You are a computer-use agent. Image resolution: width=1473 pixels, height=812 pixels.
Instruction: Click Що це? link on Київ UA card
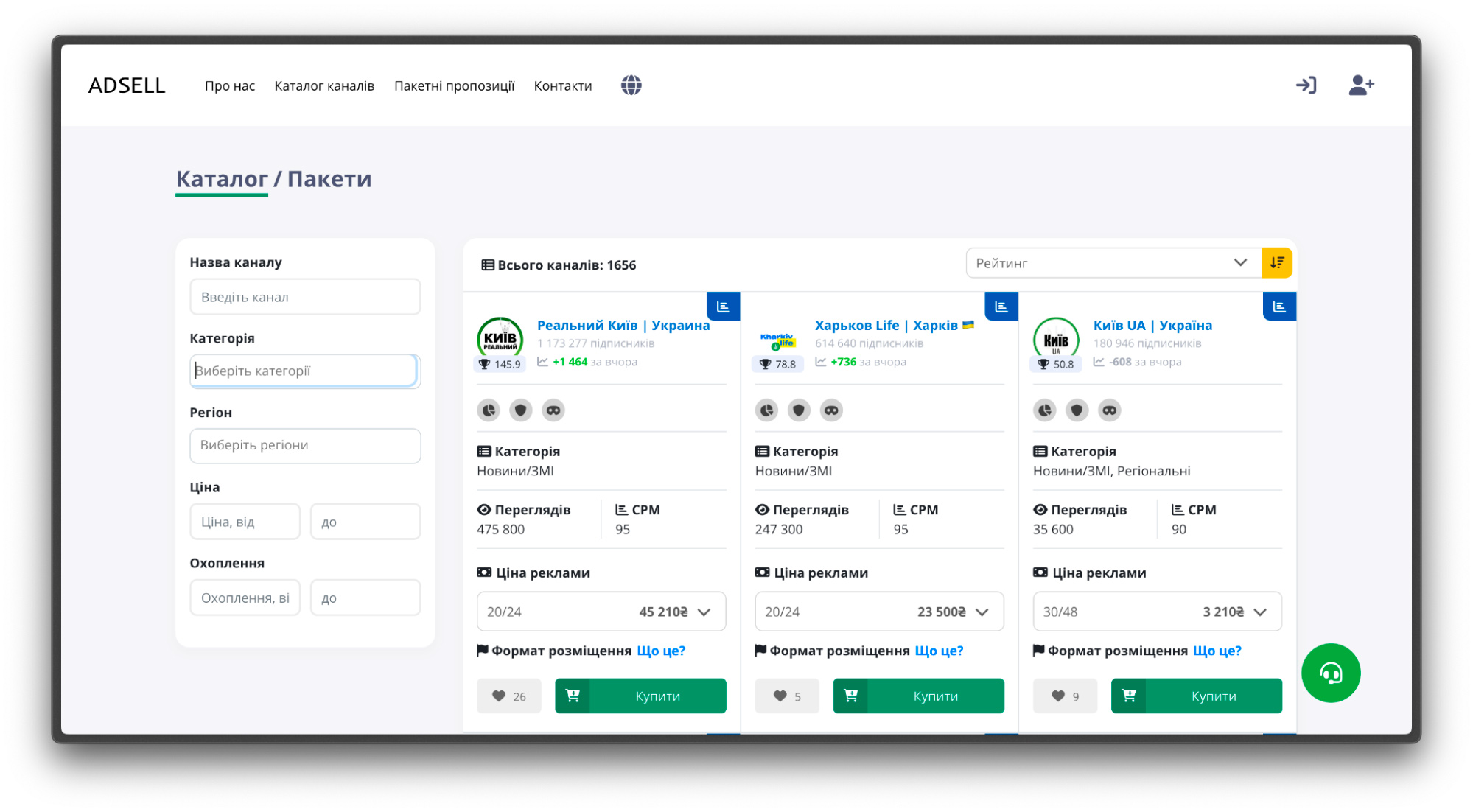pos(1217,651)
